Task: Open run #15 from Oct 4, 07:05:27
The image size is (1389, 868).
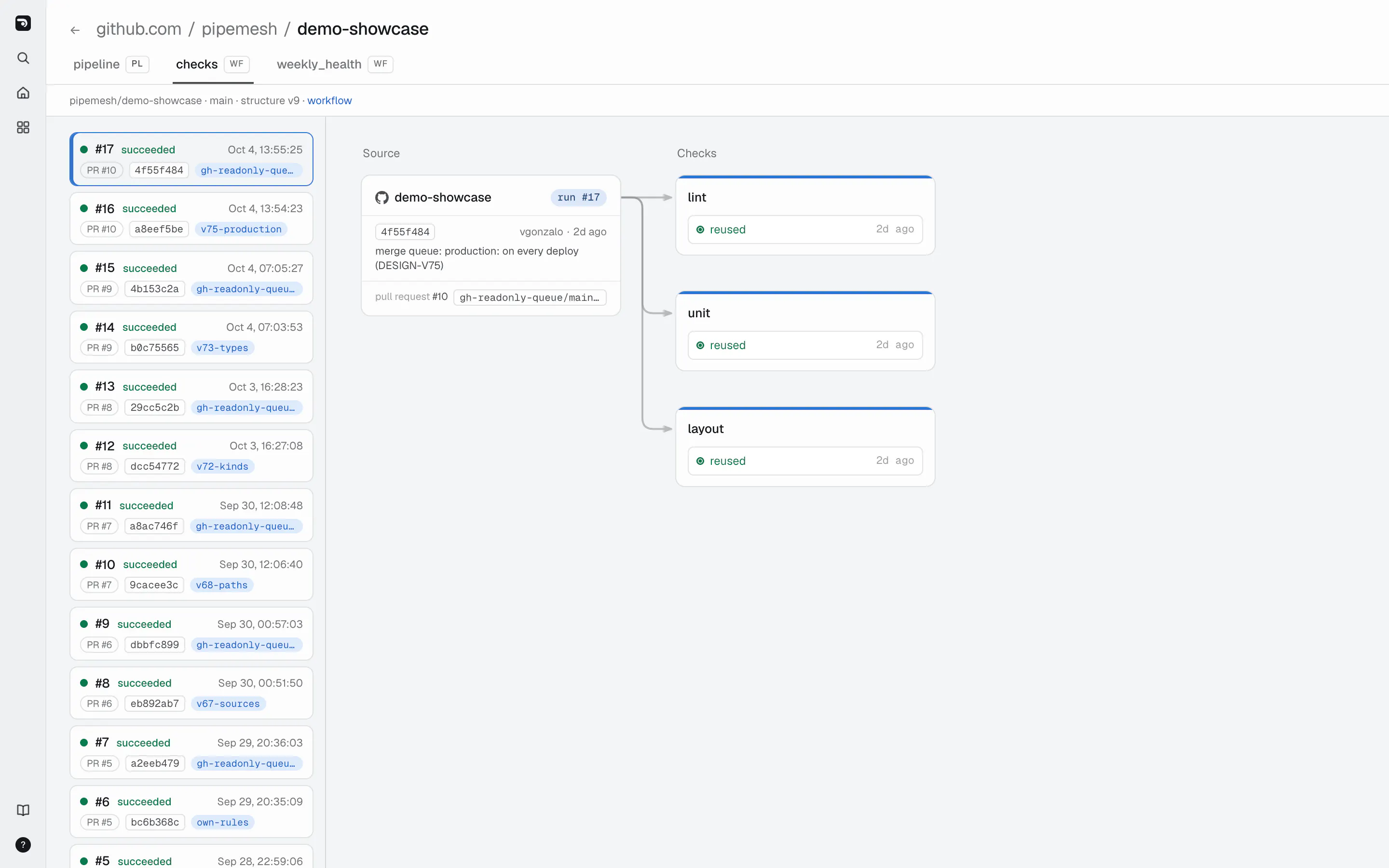Action: pos(191,278)
